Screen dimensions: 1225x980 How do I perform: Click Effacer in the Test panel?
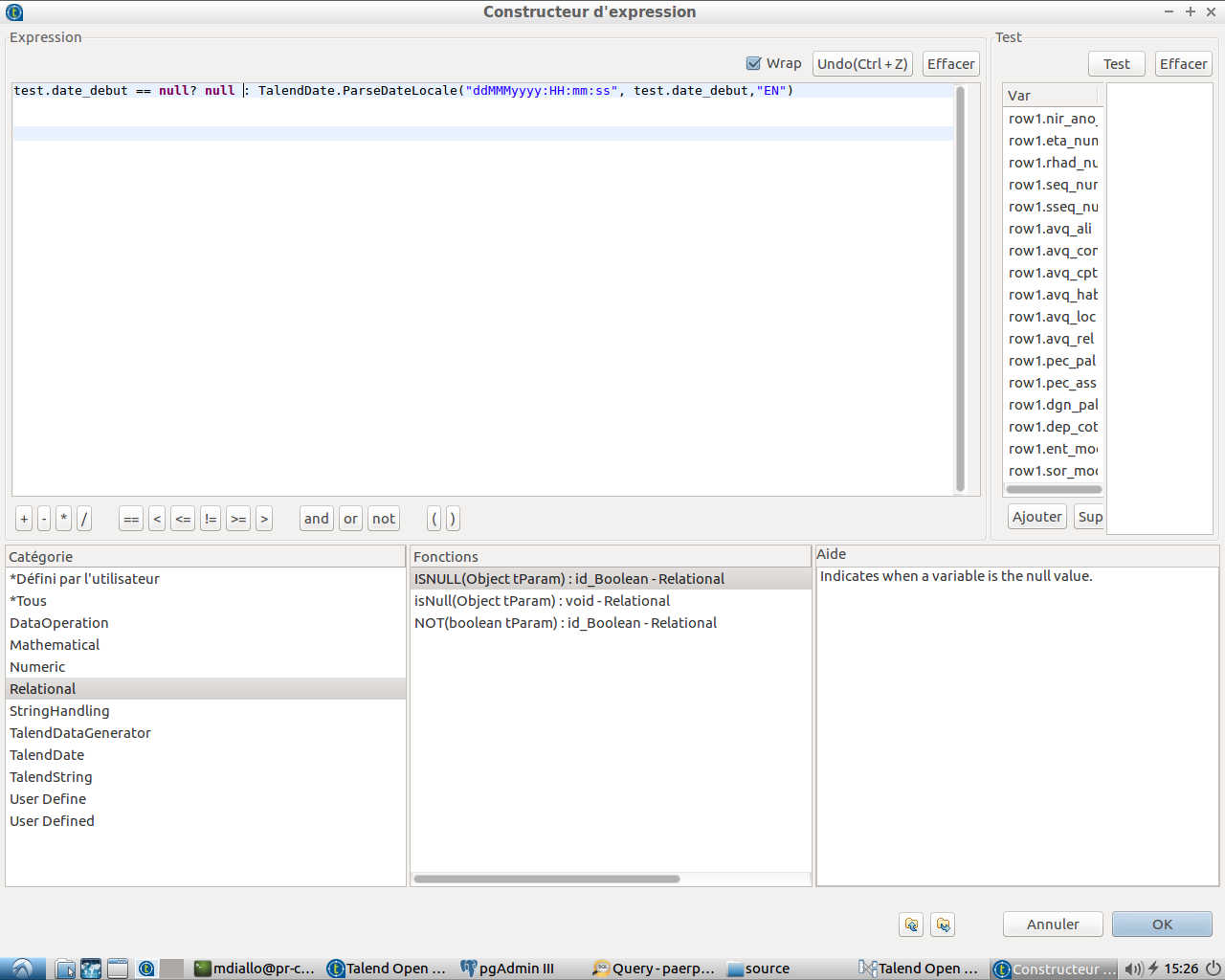[1183, 64]
